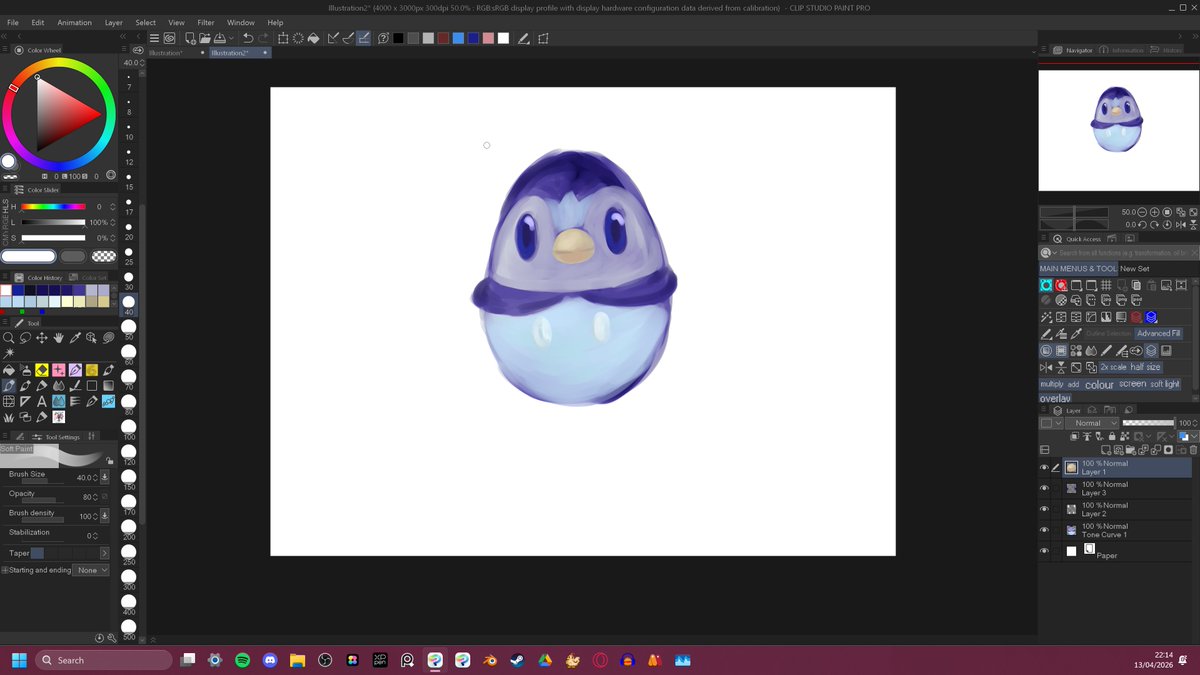Open the Animation menu
Screen dimensions: 1200x675
click(x=74, y=22)
